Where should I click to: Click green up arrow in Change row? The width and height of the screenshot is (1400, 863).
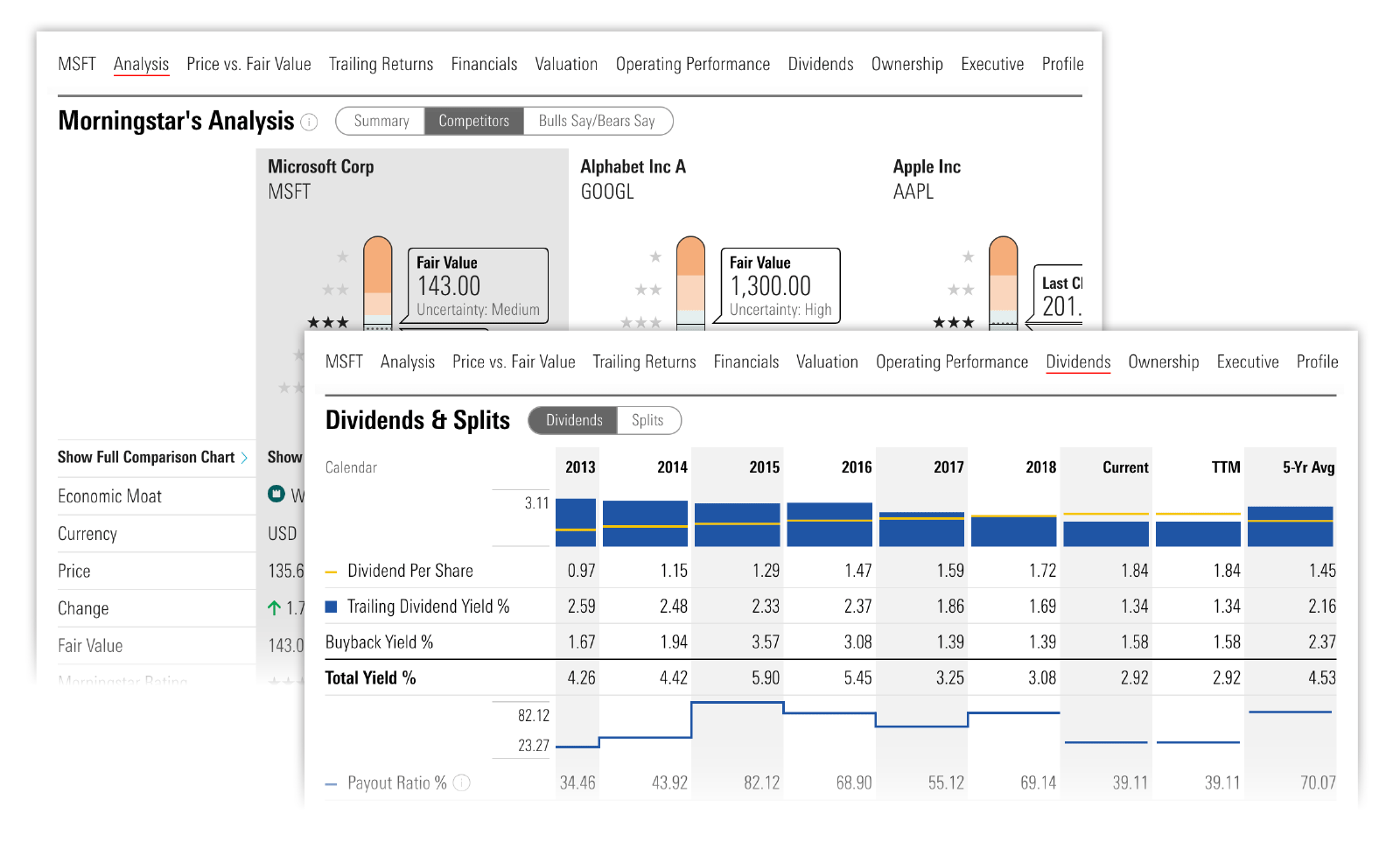[x=275, y=607]
